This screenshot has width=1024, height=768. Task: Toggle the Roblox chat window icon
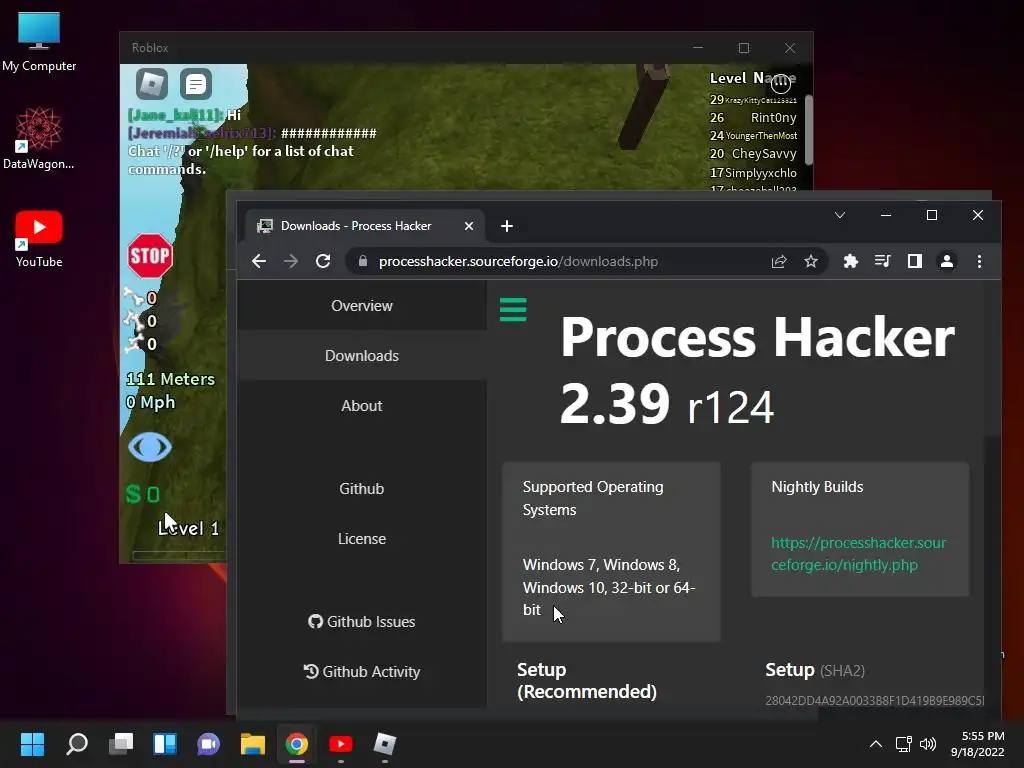pos(195,84)
